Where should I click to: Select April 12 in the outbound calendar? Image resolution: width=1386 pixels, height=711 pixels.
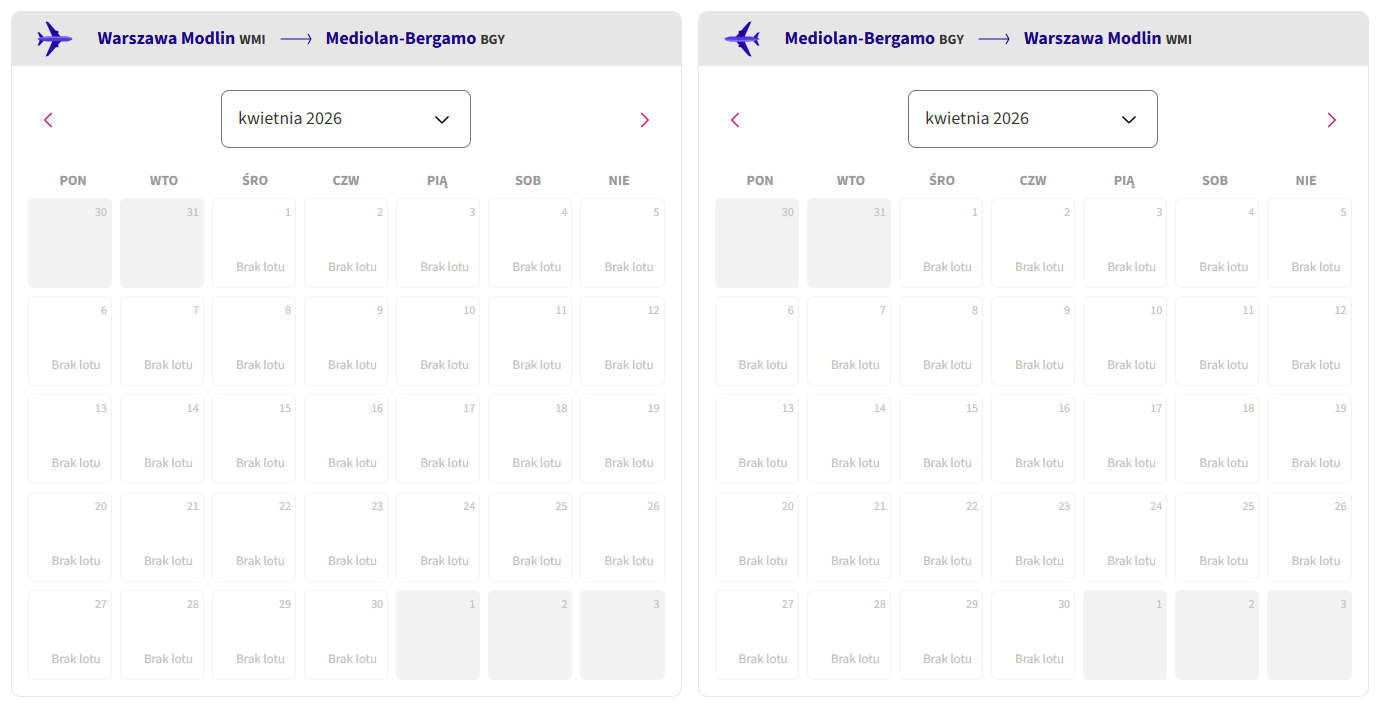point(622,341)
